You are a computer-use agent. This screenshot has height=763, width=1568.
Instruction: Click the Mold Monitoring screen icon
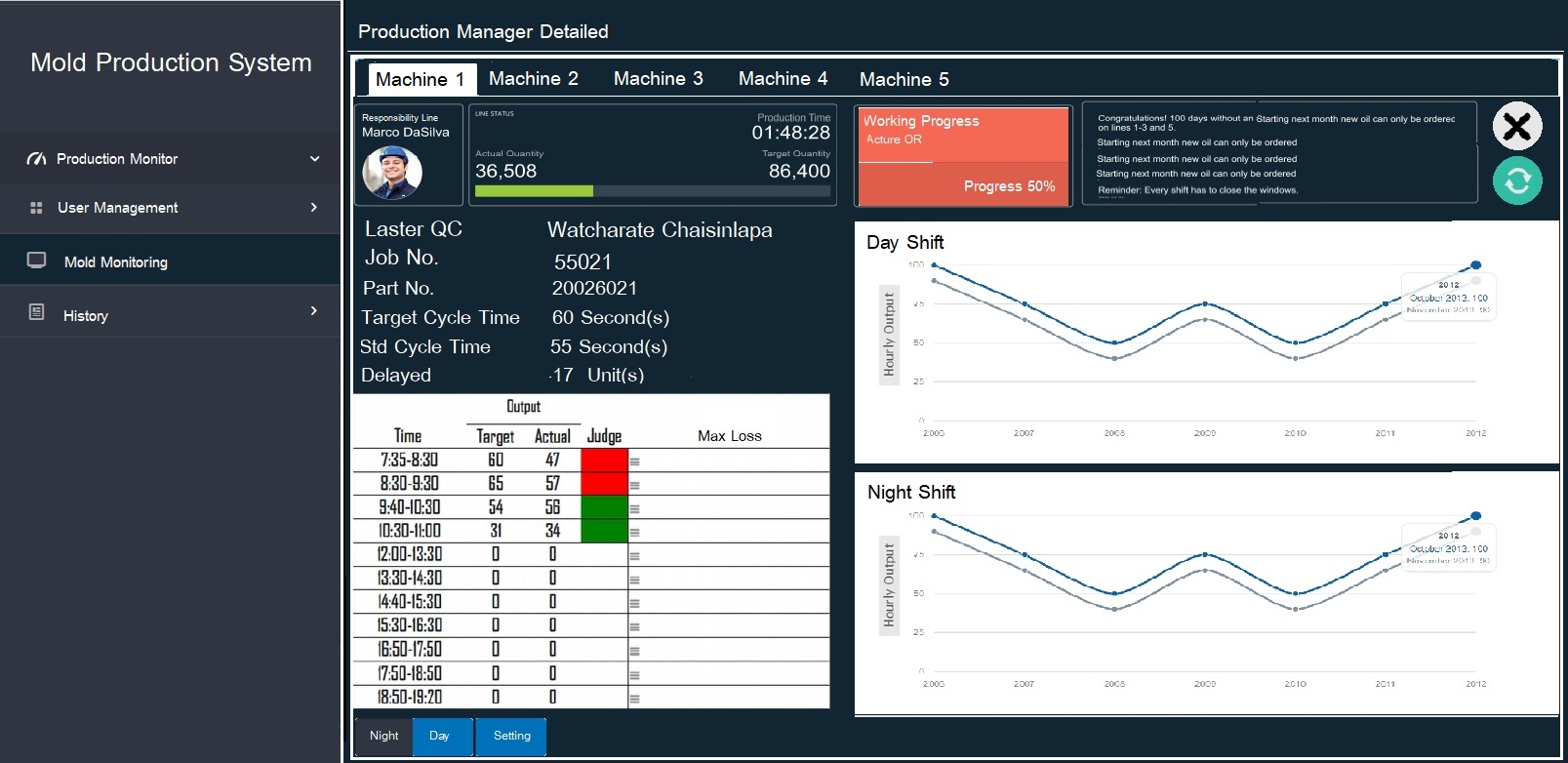(37, 261)
